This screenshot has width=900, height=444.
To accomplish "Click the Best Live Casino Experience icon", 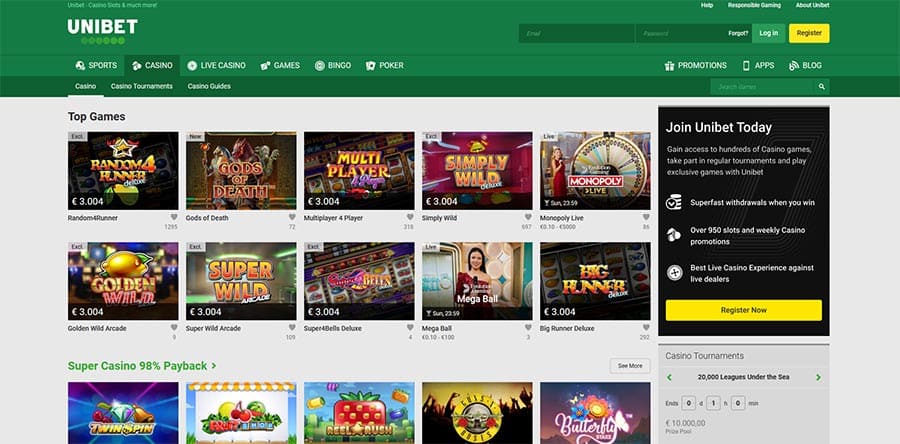I will [674, 272].
